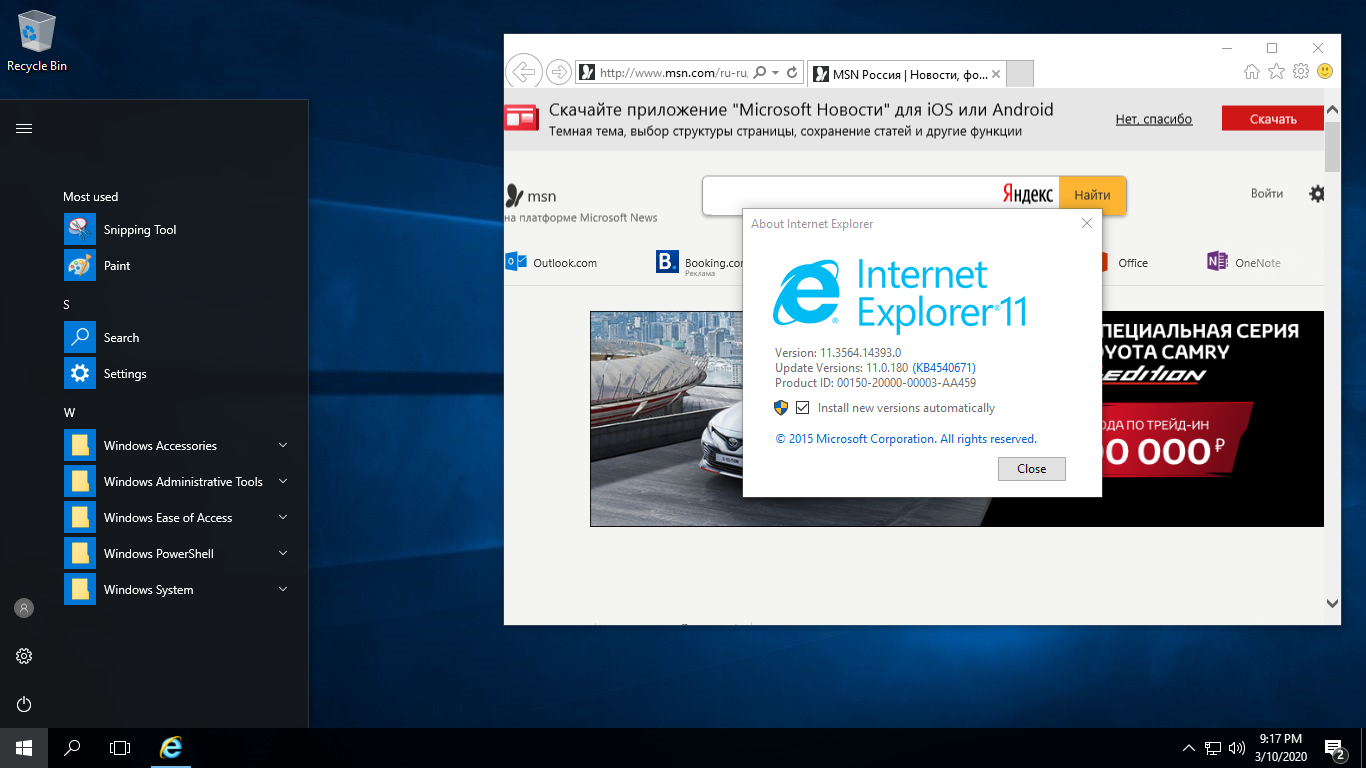Open Settings in the Start menu list
1366x768 pixels.
pos(176,374)
